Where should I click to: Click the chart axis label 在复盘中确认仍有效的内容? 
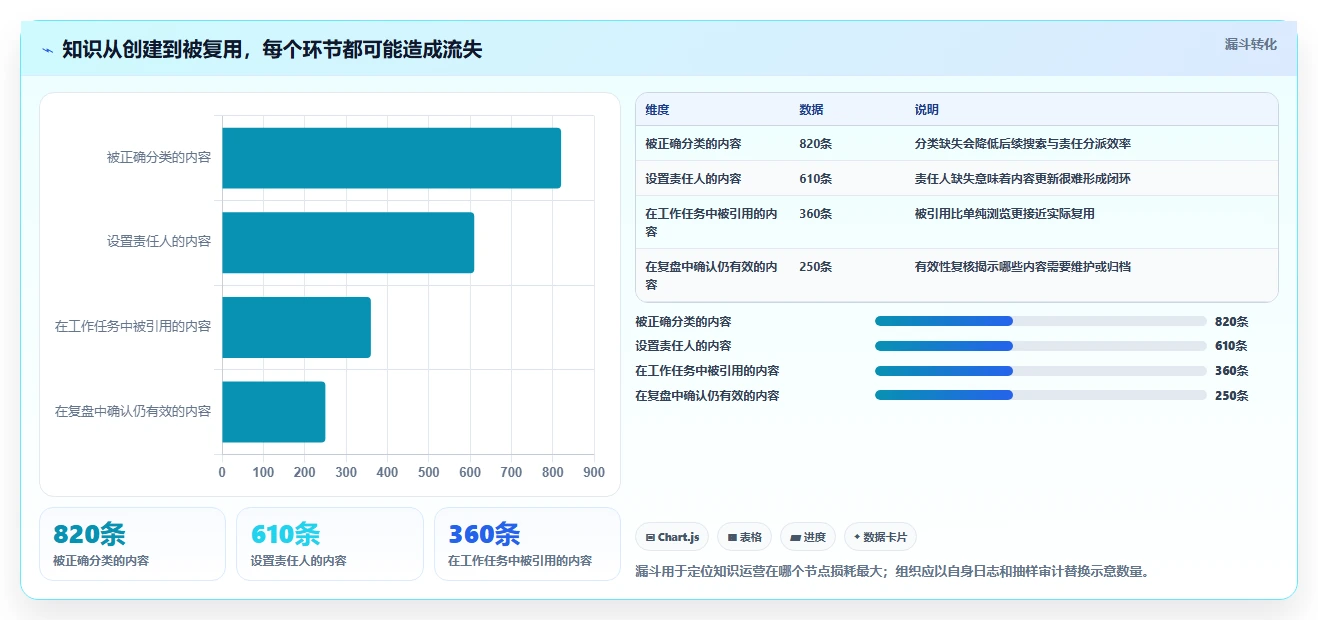(133, 411)
